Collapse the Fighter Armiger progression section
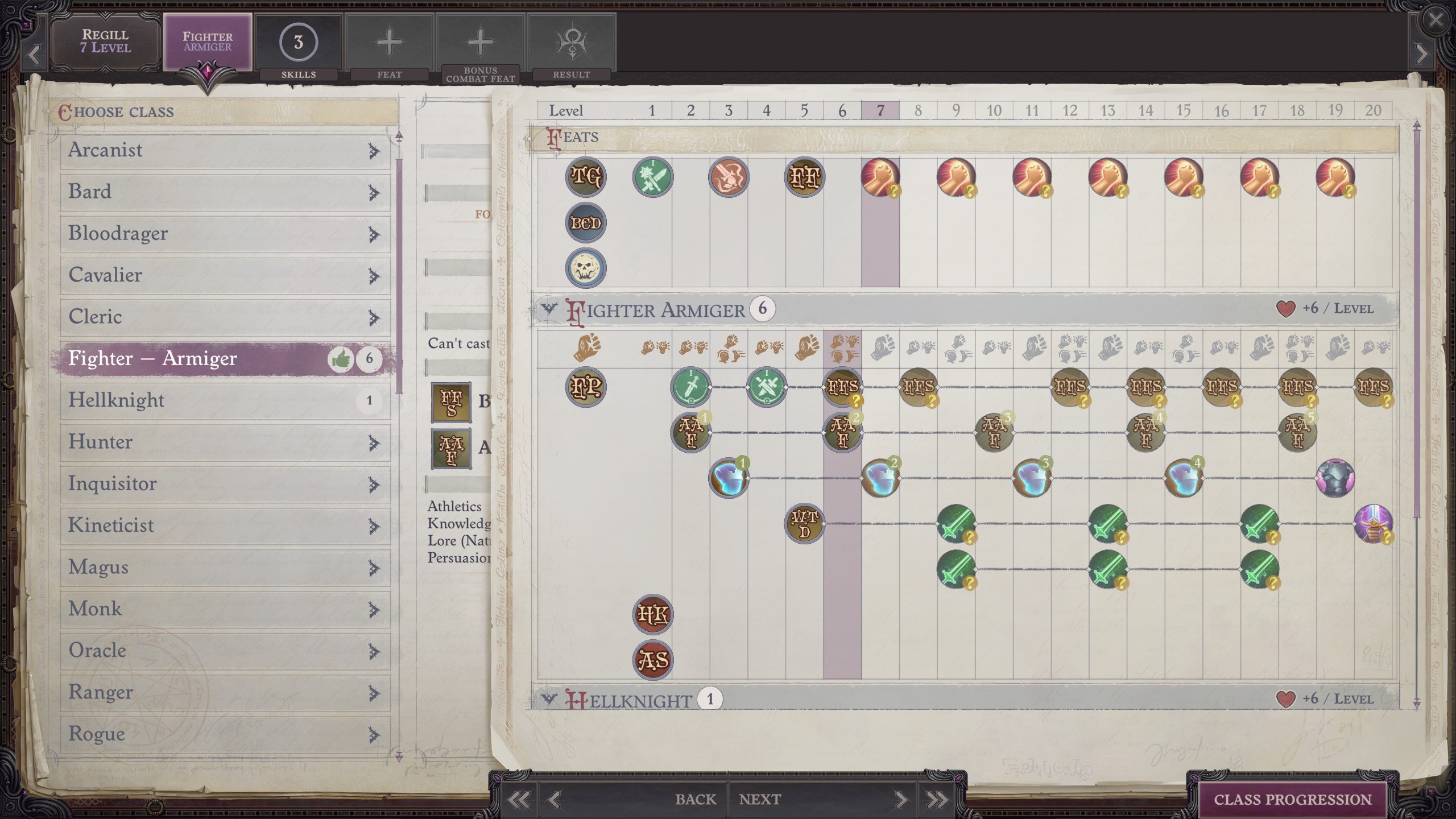The image size is (1456, 819). [548, 309]
